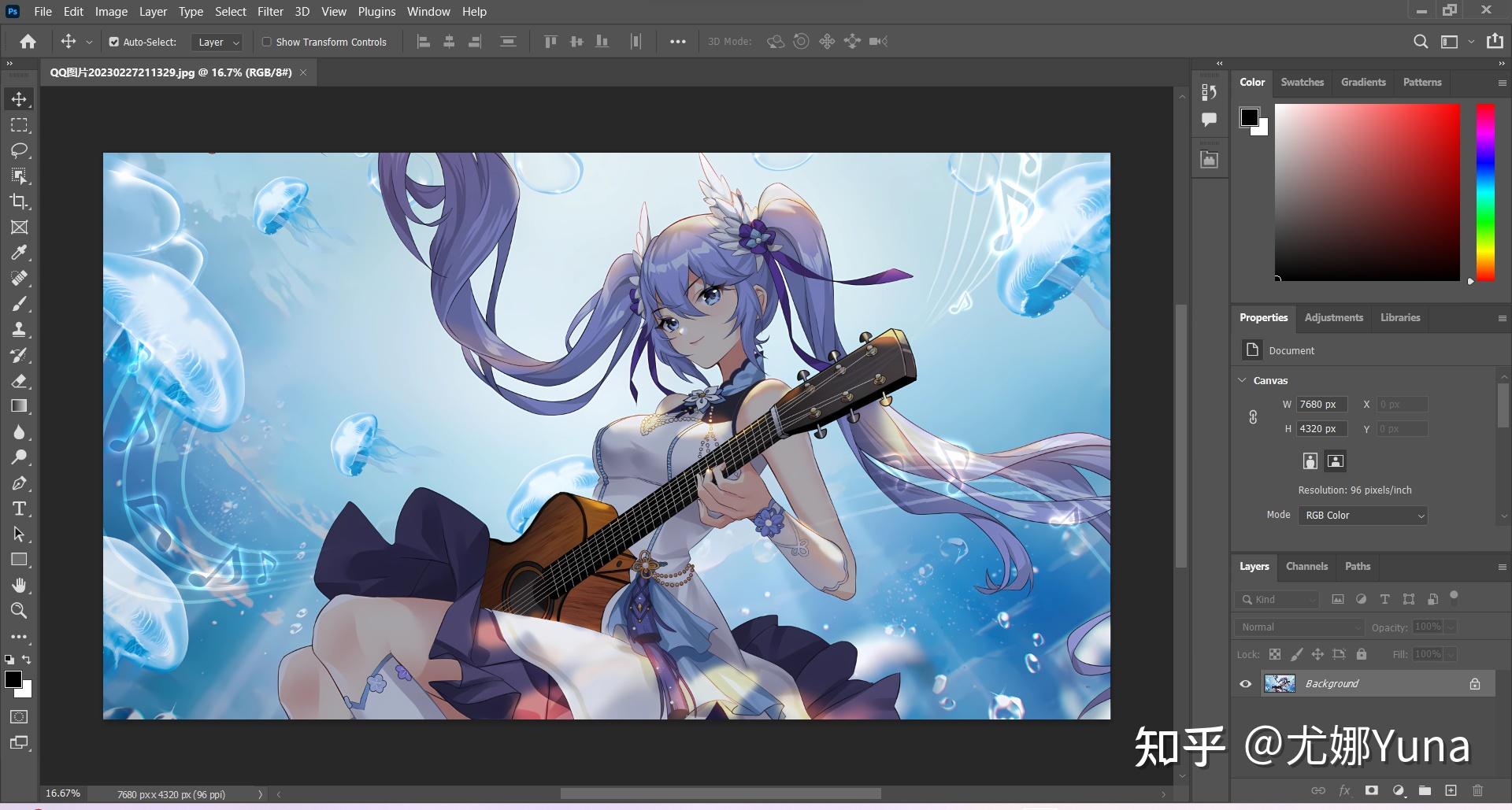The height and width of the screenshot is (810, 1512).
Task: Hide the Background layer visibility eye
Action: [x=1246, y=684]
